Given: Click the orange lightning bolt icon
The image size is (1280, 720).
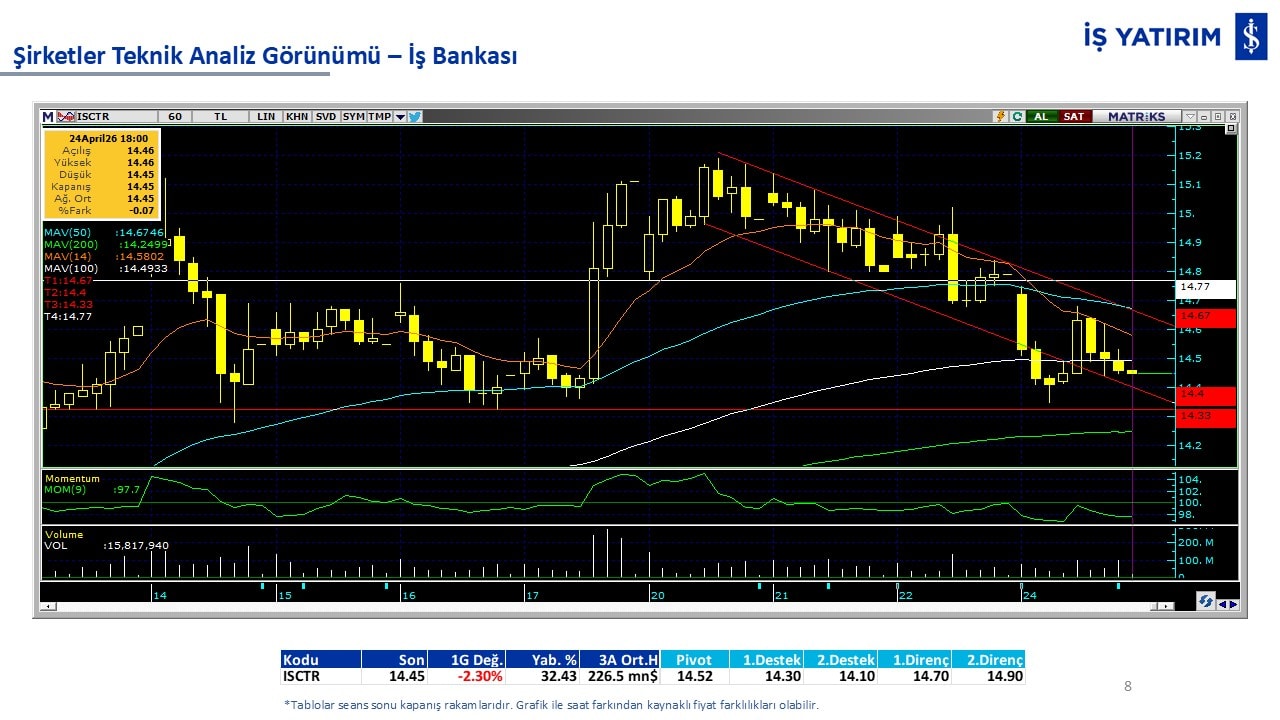Looking at the screenshot, I should point(1000,116).
